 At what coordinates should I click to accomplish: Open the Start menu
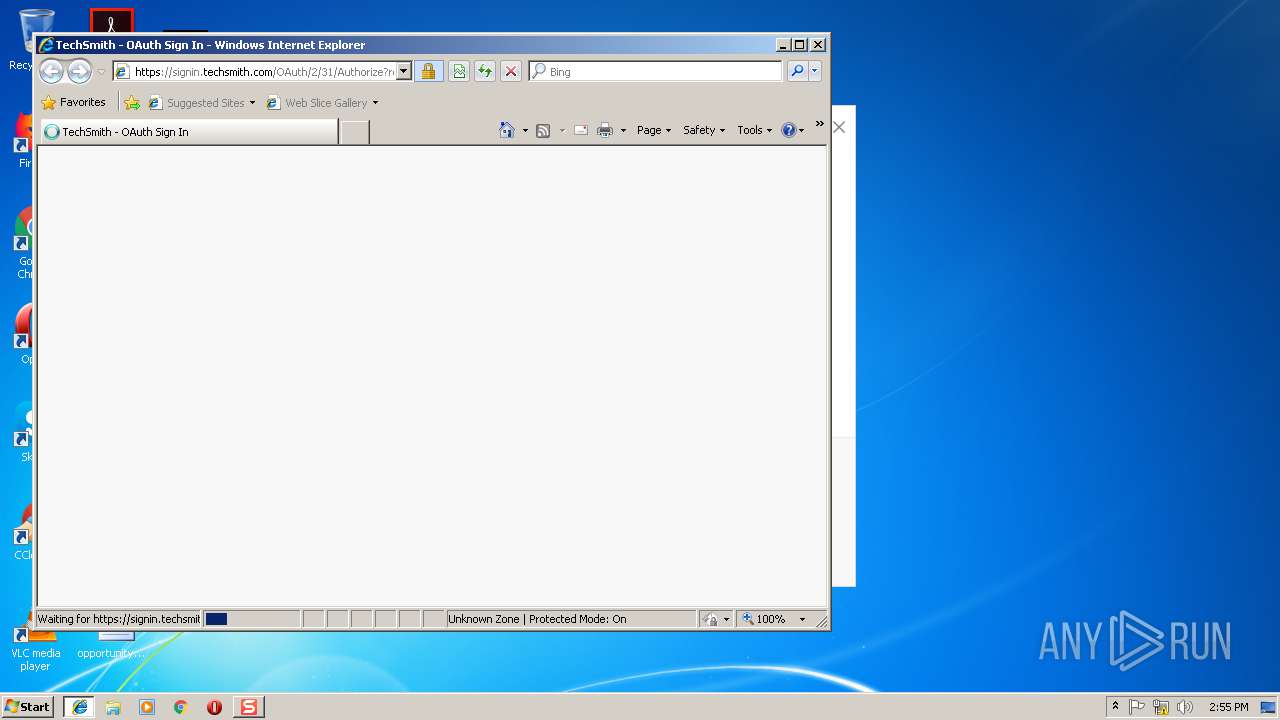[x=28, y=707]
